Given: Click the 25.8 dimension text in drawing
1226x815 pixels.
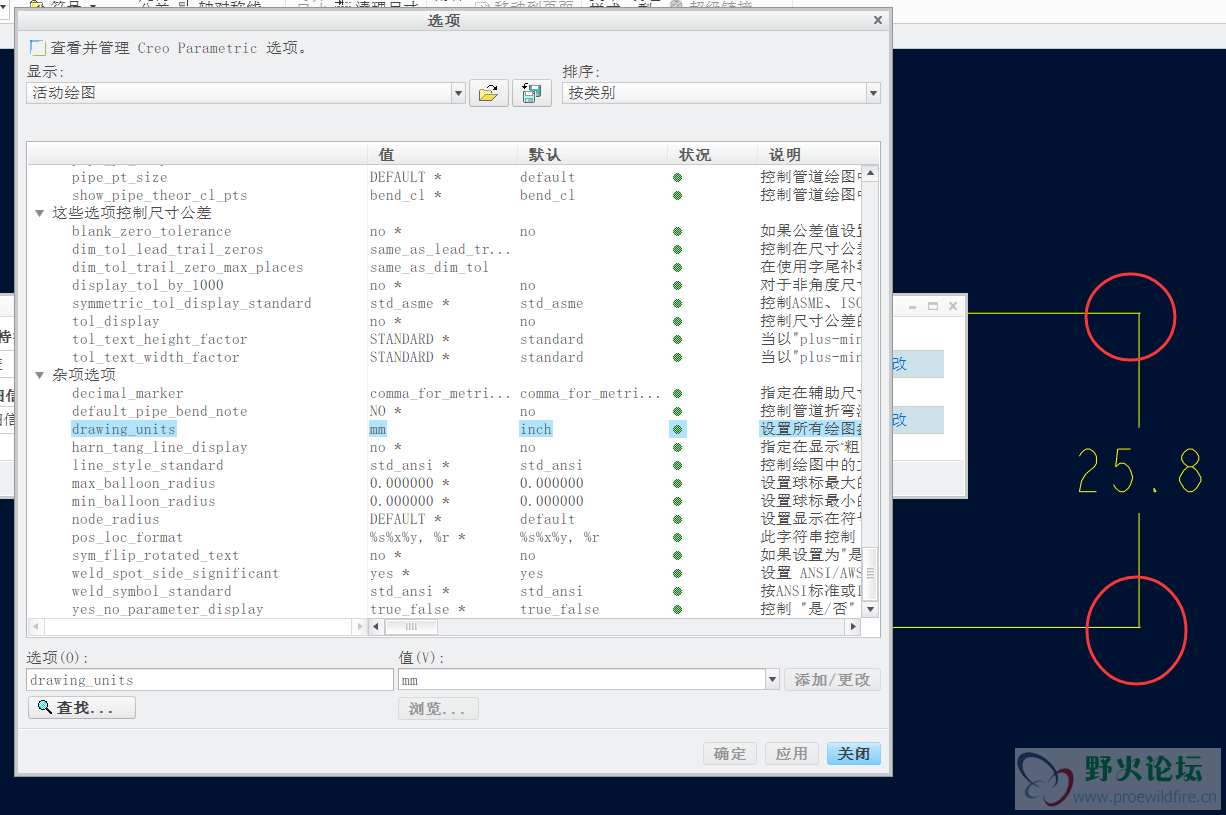Looking at the screenshot, I should pos(1140,471).
